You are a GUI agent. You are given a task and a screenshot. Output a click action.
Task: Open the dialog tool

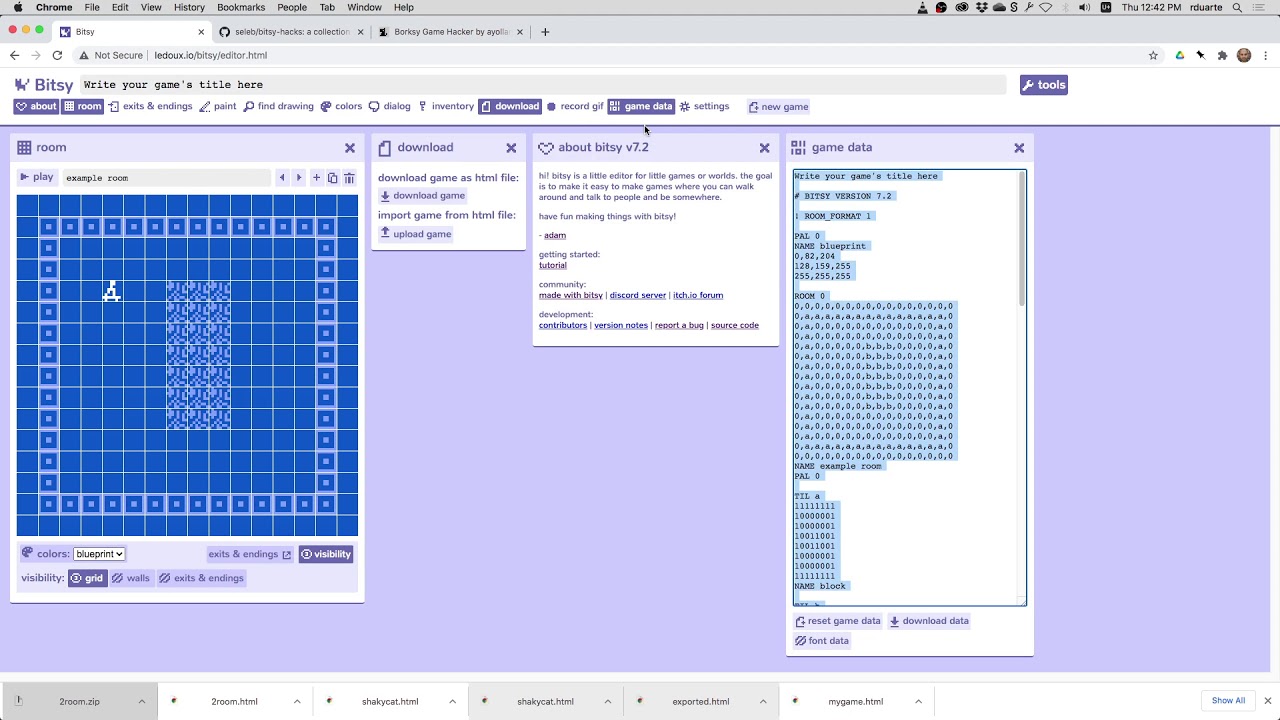pyautogui.click(x=390, y=106)
